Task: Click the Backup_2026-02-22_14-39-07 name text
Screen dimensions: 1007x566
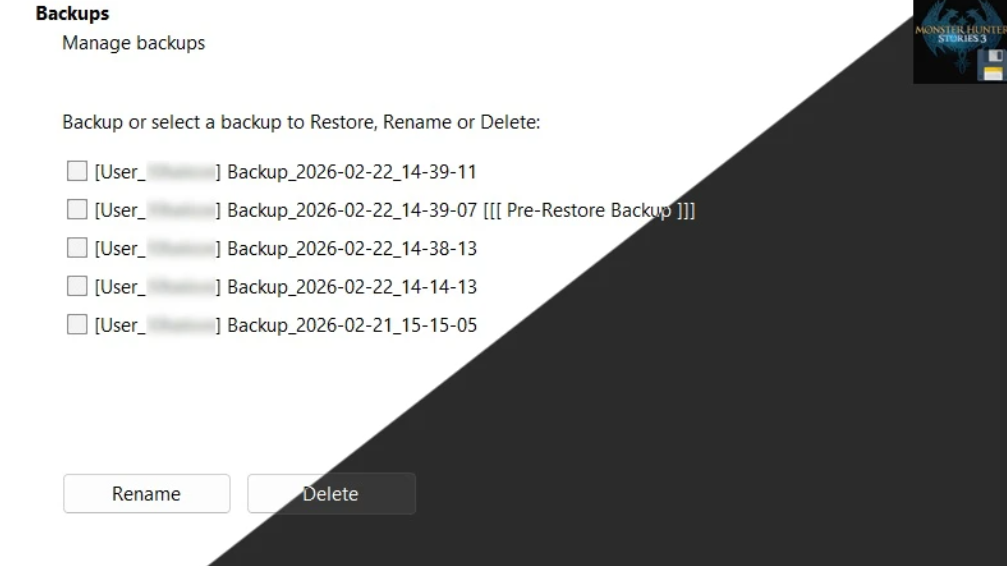Action: click(x=351, y=211)
